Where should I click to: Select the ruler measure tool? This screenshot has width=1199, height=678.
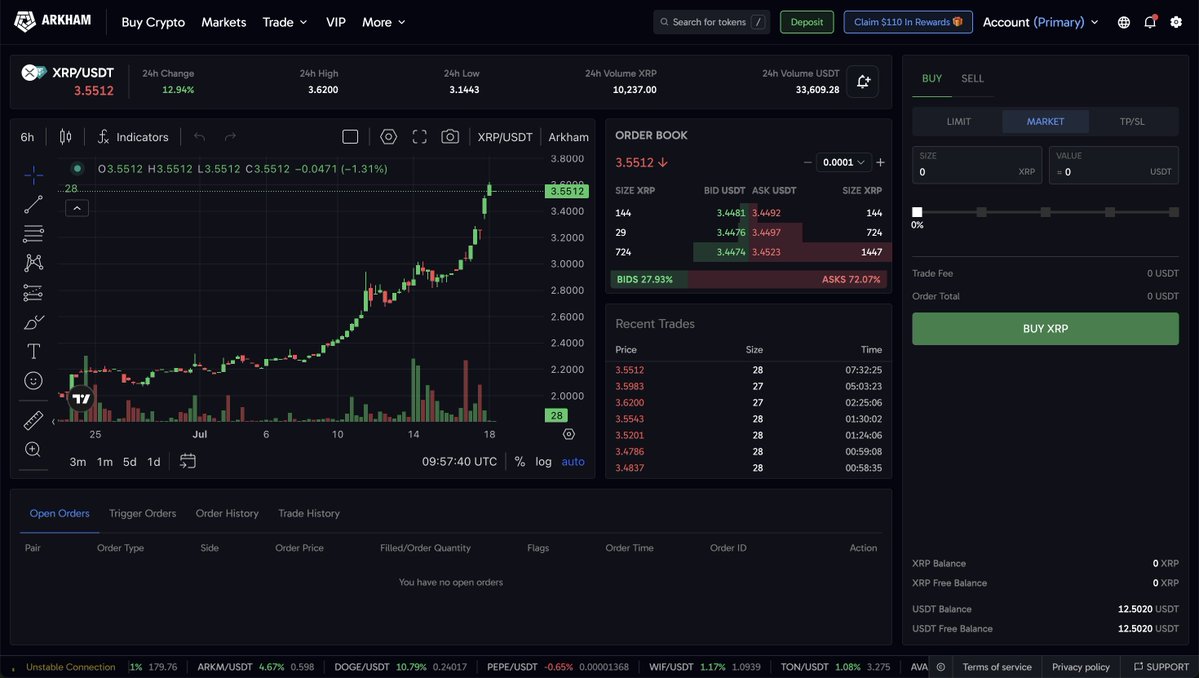(33, 420)
